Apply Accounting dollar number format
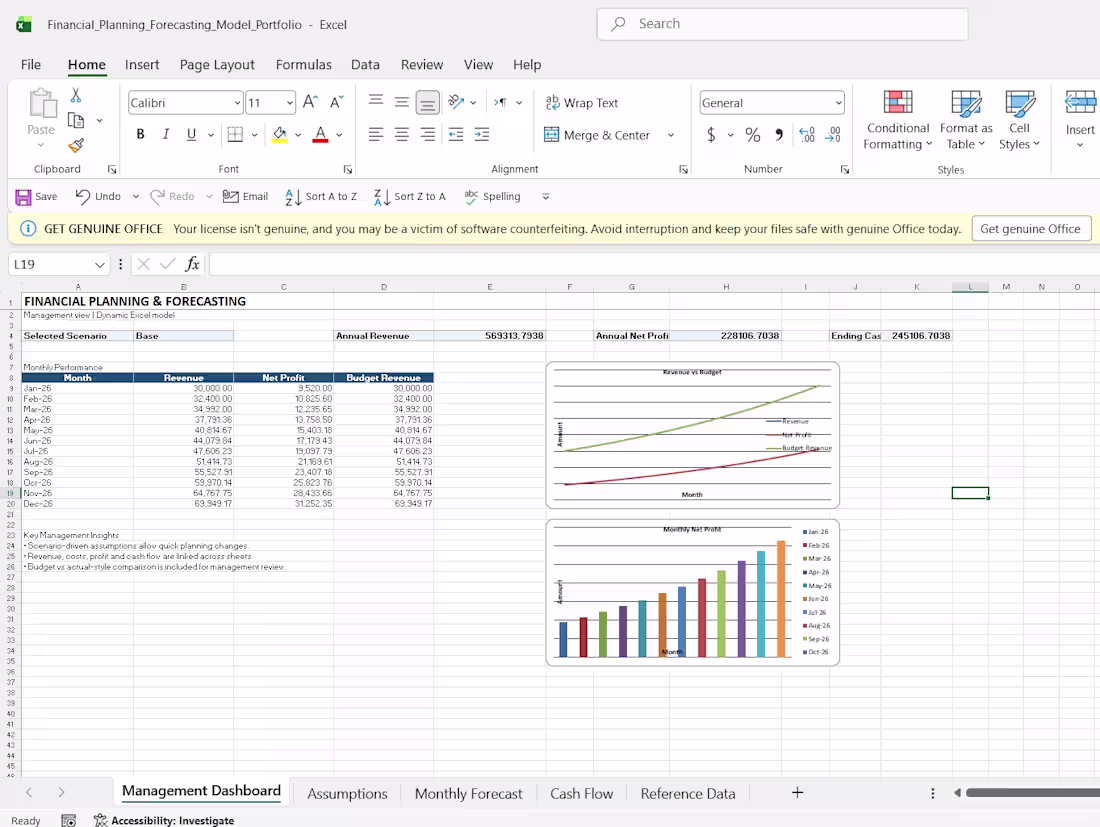Image resolution: width=1100 pixels, height=827 pixels. click(711, 135)
